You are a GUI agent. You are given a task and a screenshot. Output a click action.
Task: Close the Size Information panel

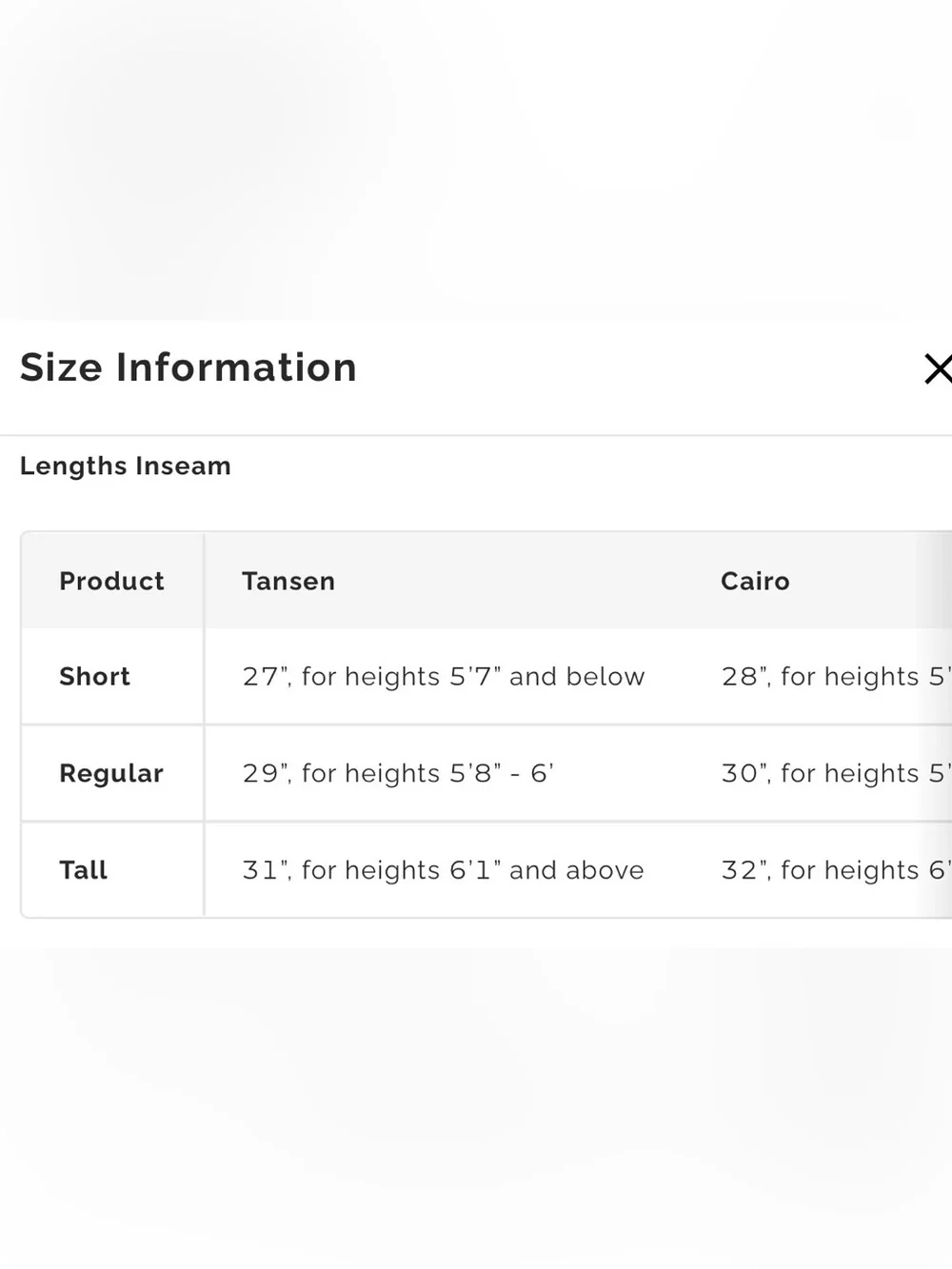(x=939, y=368)
